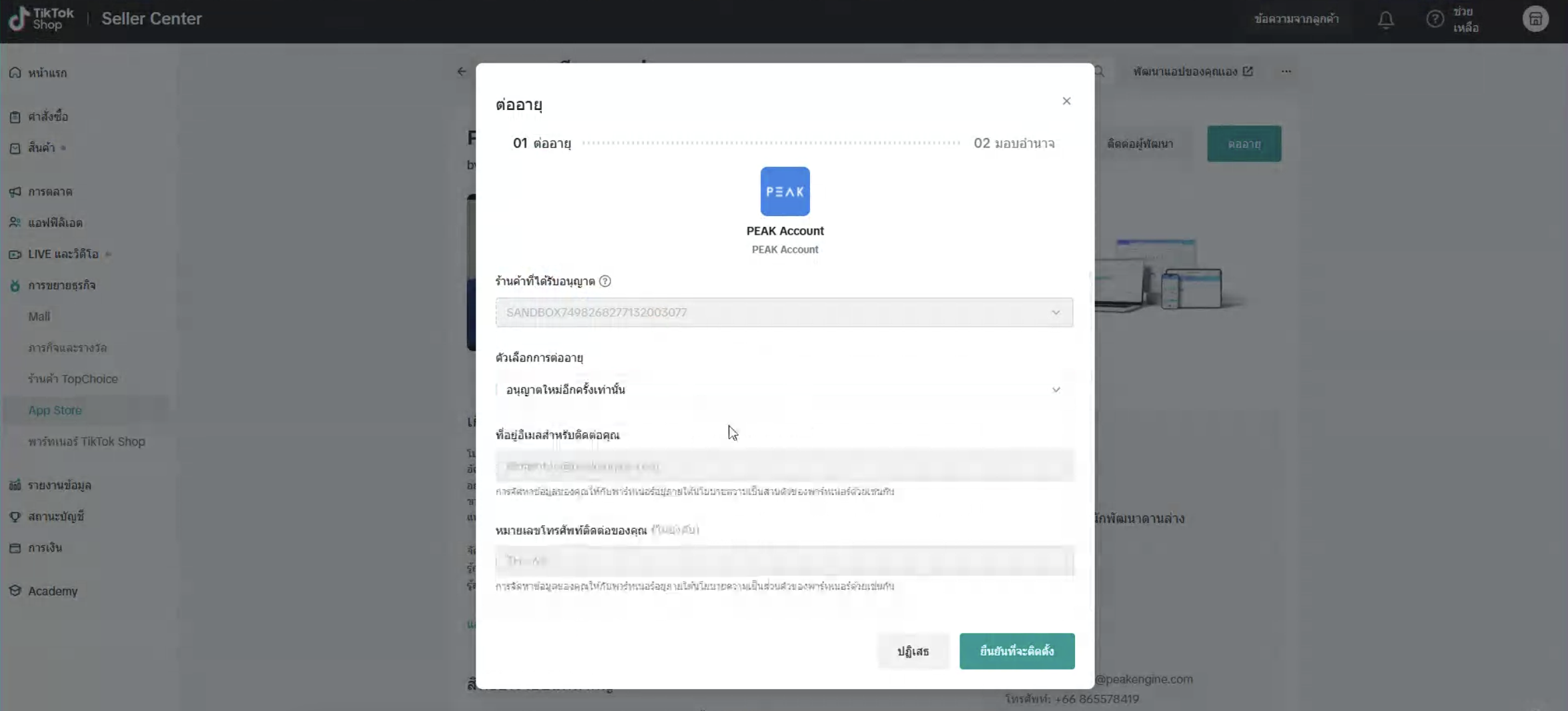Click the business growth icon in sidebar

tap(15, 285)
